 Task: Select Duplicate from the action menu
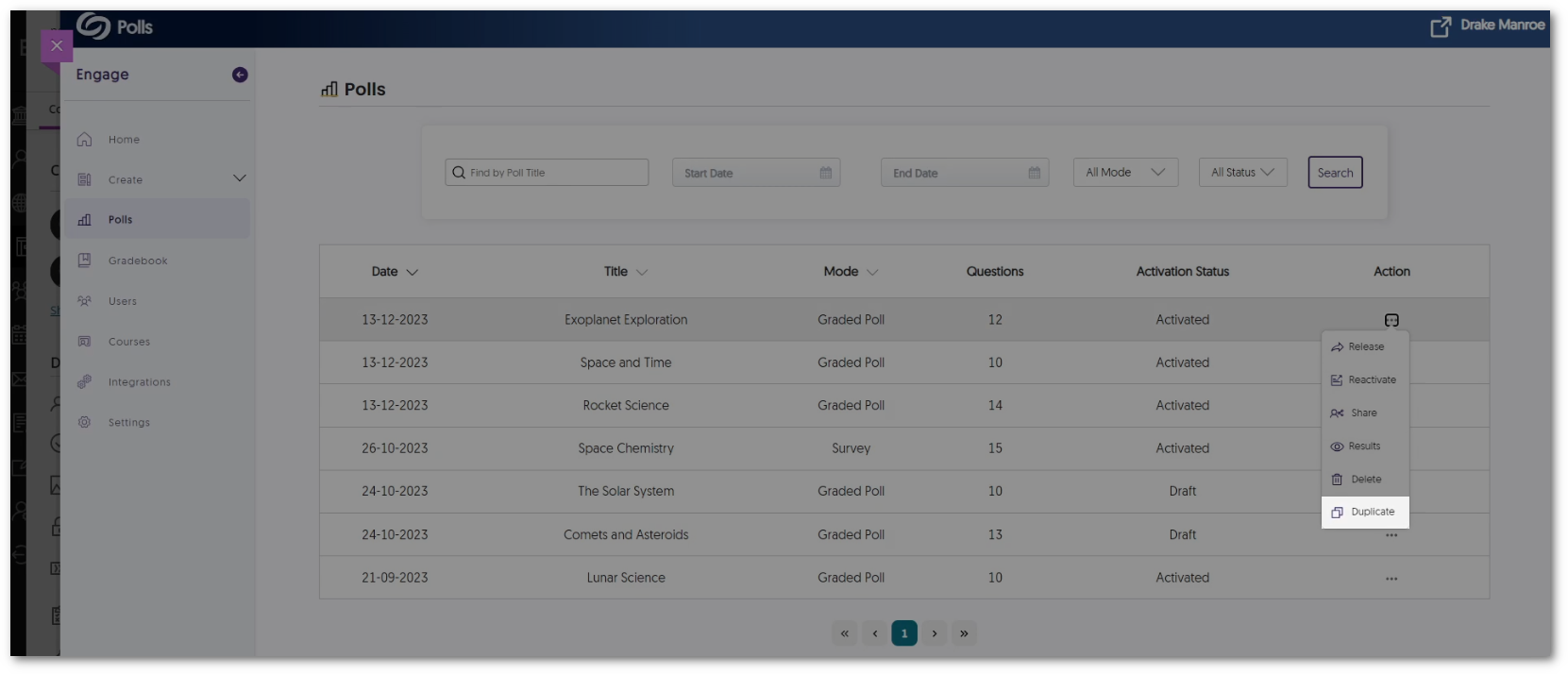click(1365, 513)
